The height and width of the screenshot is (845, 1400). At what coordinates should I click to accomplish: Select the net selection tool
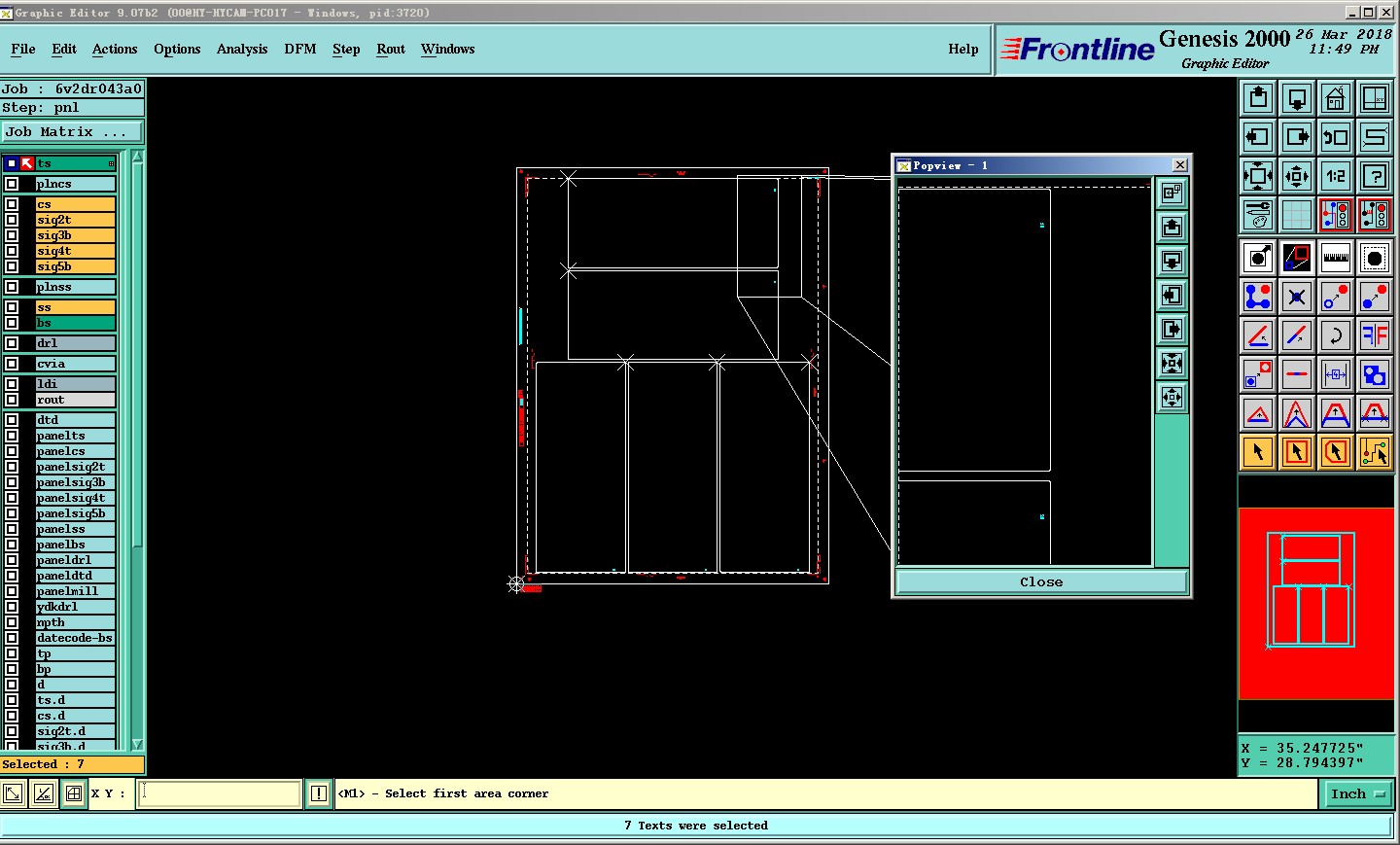(1375, 452)
